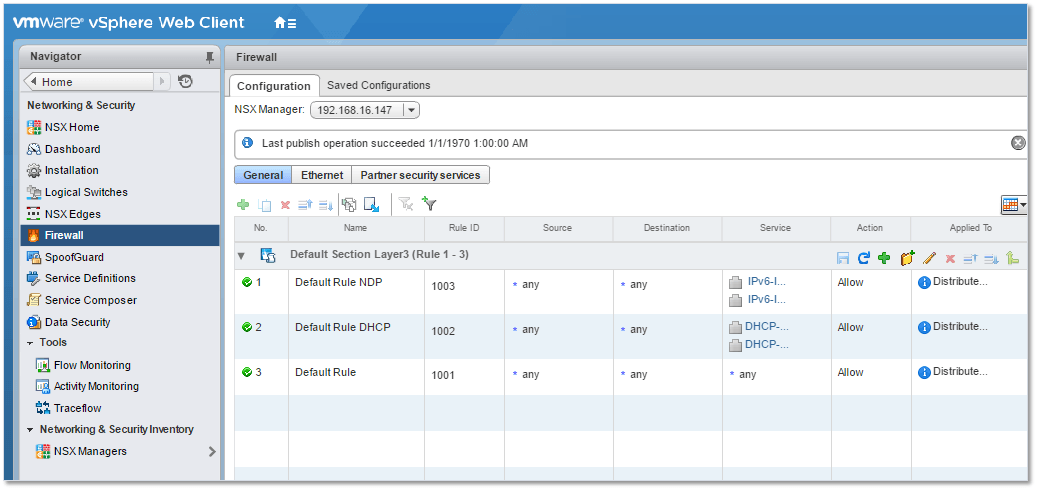
Task: Click the Name column header
Action: [x=356, y=228]
